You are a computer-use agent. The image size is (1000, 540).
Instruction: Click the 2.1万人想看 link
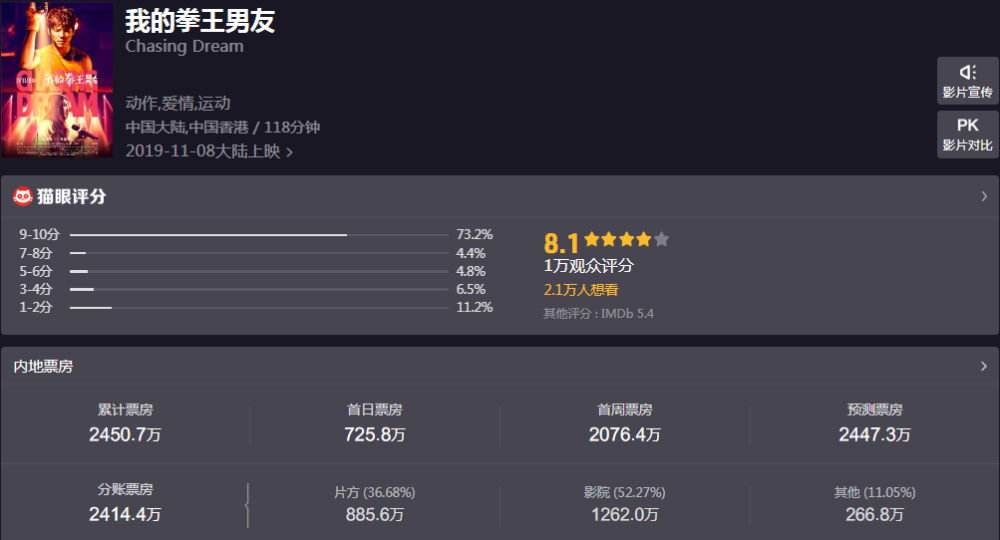coord(581,290)
